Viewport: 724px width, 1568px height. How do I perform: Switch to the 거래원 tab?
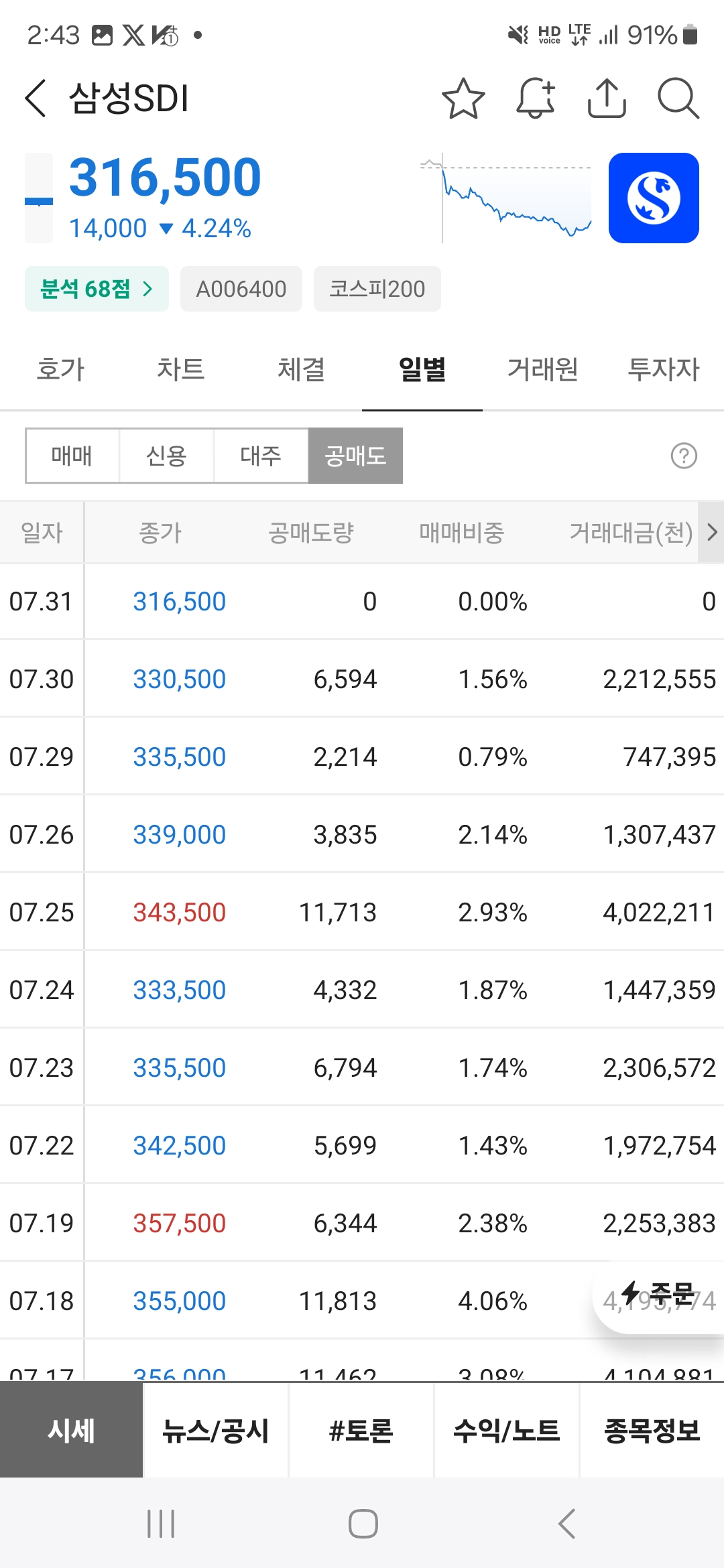542,369
